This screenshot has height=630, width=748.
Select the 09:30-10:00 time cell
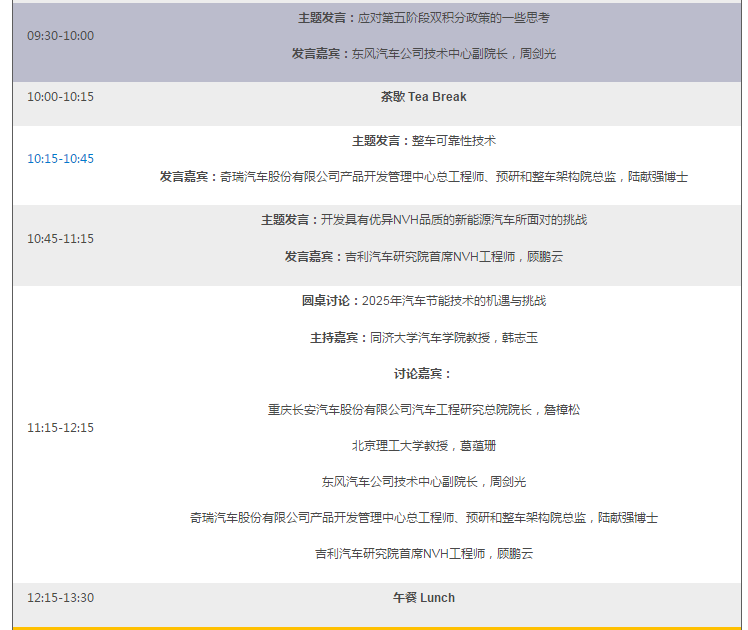click(x=60, y=36)
